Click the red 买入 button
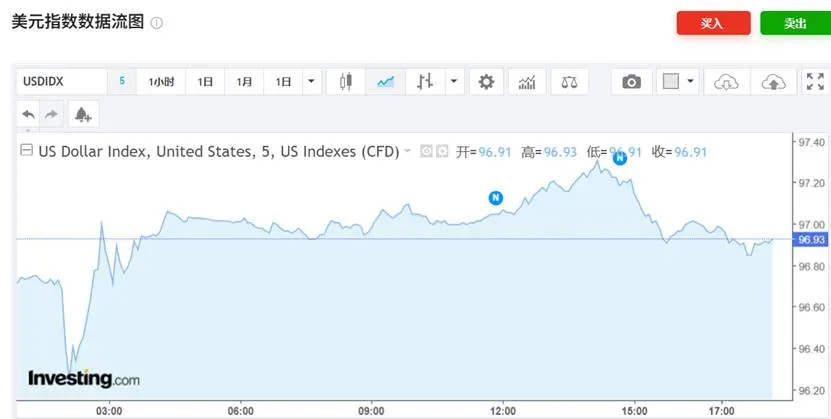The width and height of the screenshot is (831, 419). 713,23
